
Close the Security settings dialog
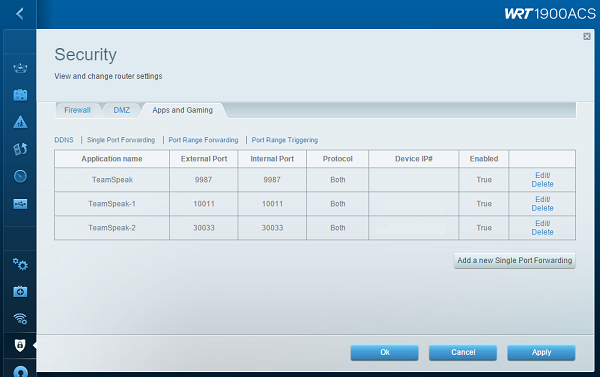tap(587, 36)
